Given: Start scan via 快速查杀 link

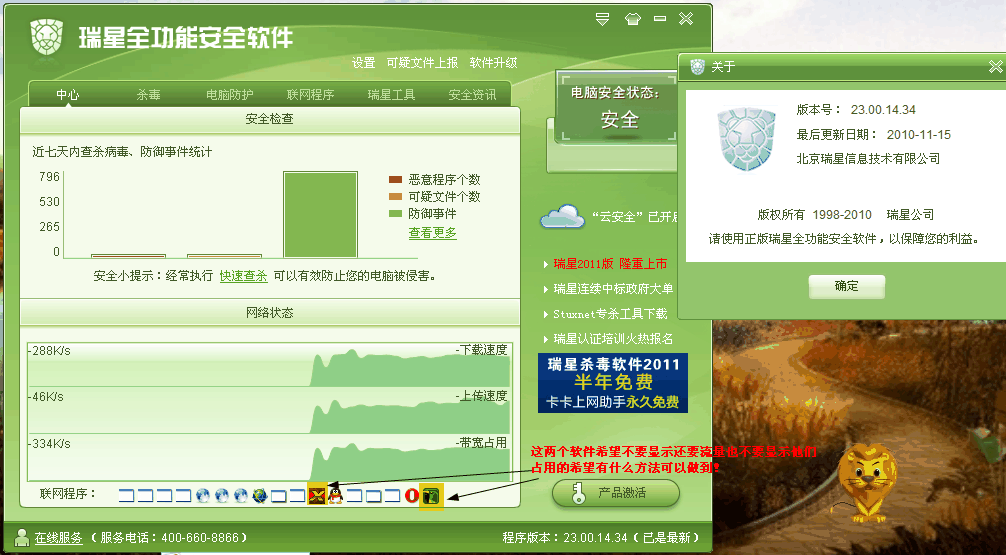Looking at the screenshot, I should pos(243,276).
